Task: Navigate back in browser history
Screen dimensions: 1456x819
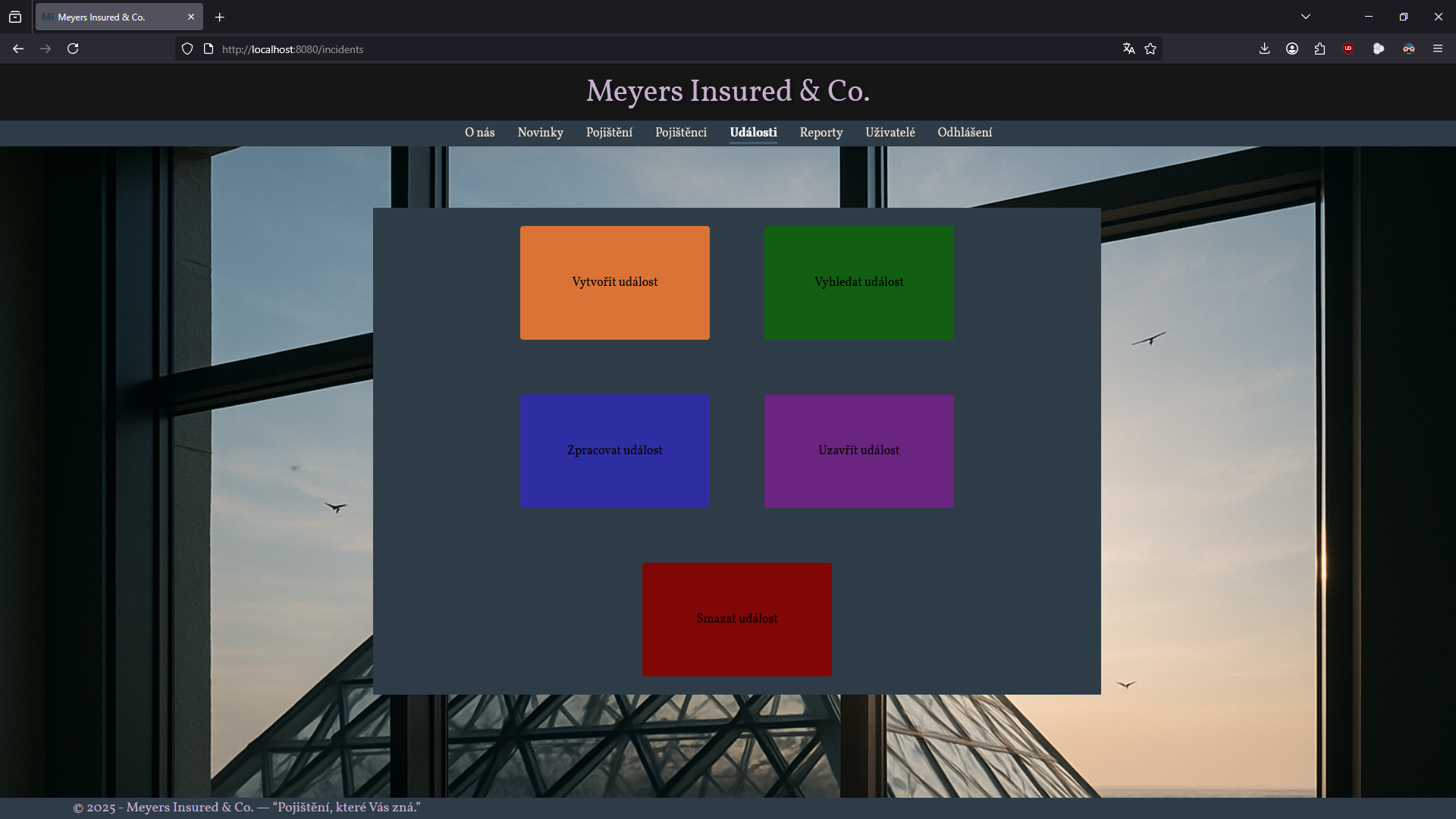Action: [17, 49]
